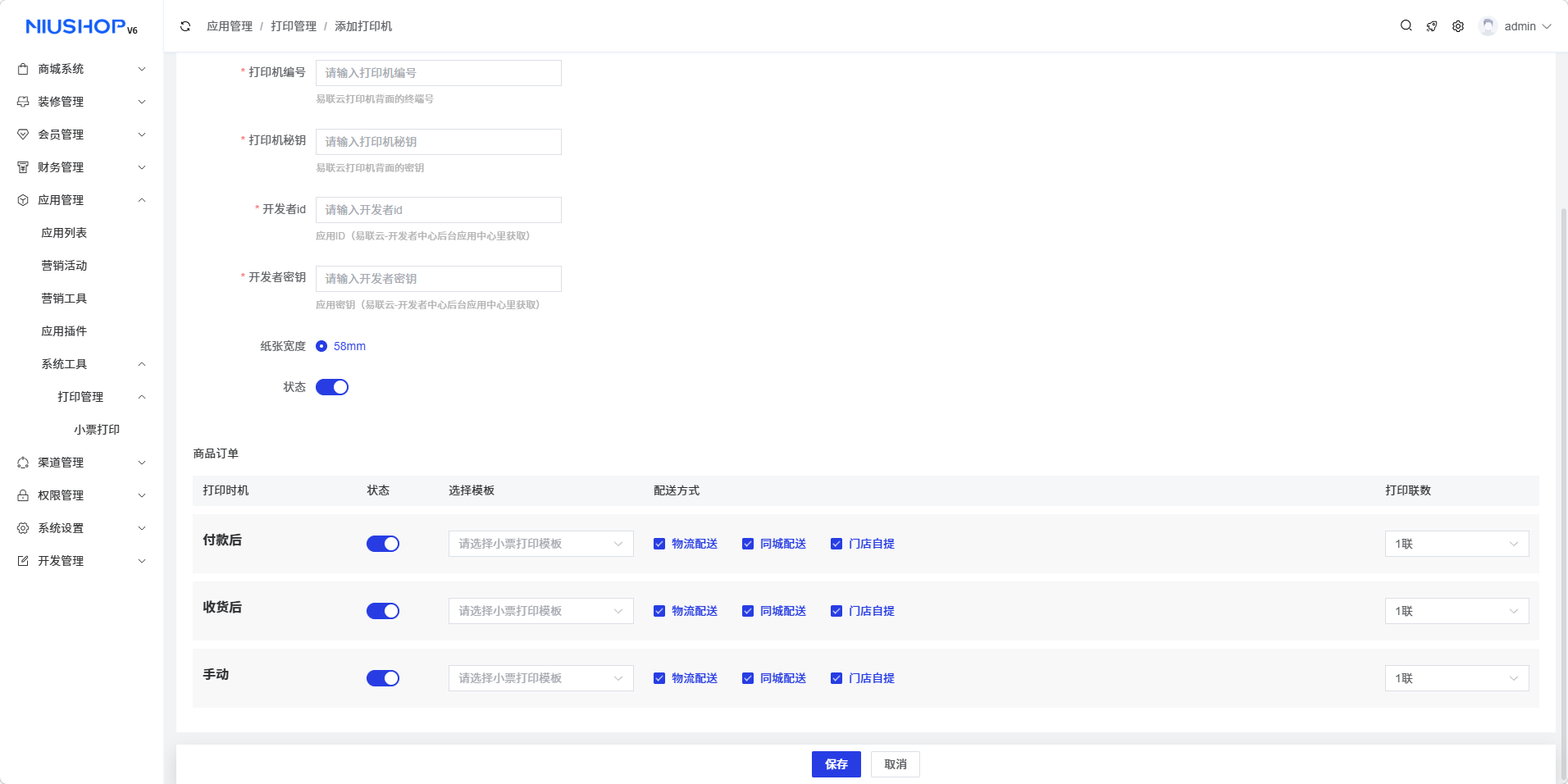Click the admin avatar icon
This screenshot has height=784, width=1568.
tap(1488, 26)
